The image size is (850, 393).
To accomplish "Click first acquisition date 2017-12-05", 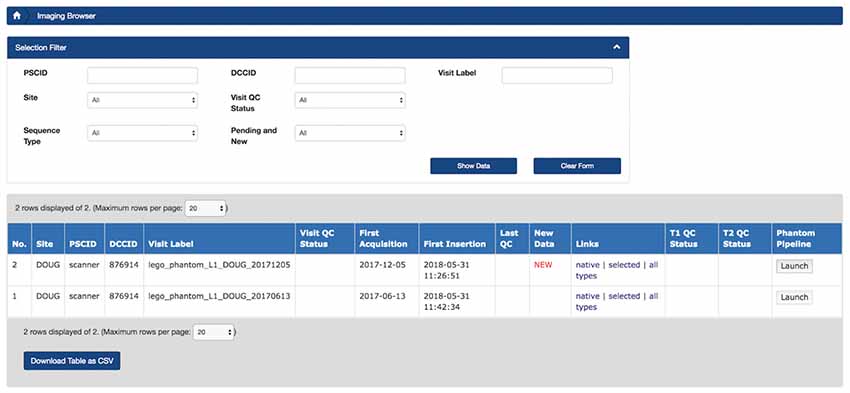I will coord(382,265).
